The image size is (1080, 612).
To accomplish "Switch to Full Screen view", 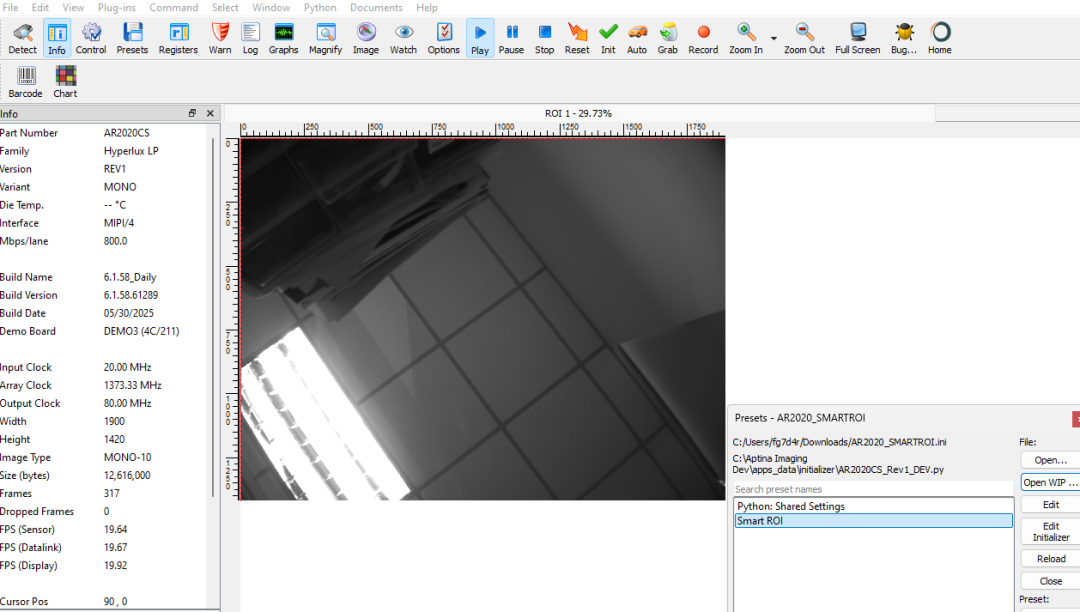I will click(858, 38).
